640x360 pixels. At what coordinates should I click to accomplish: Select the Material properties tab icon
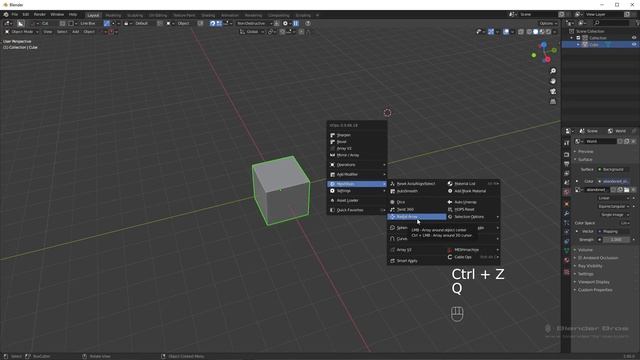point(567,260)
